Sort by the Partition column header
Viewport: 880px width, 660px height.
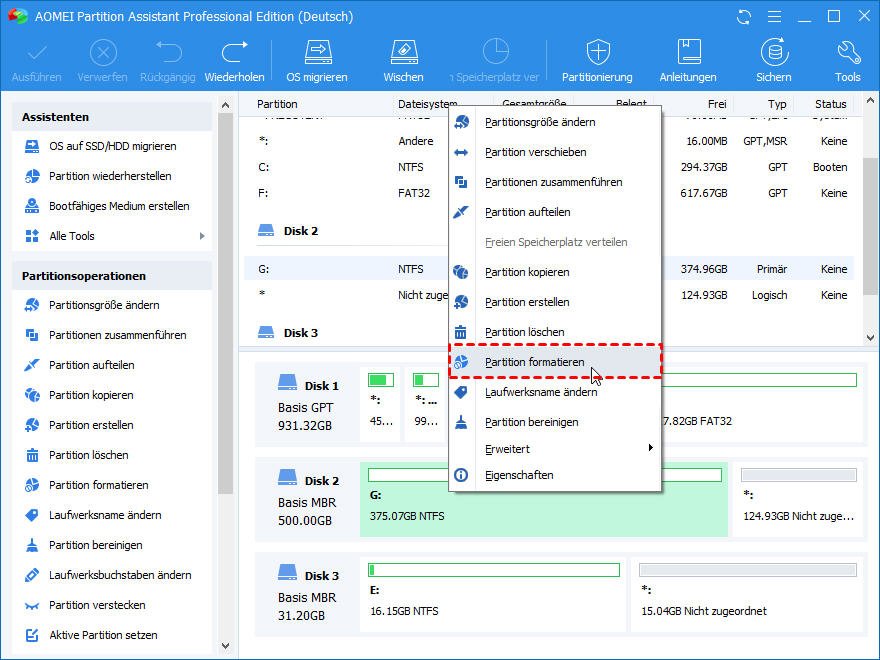277,104
